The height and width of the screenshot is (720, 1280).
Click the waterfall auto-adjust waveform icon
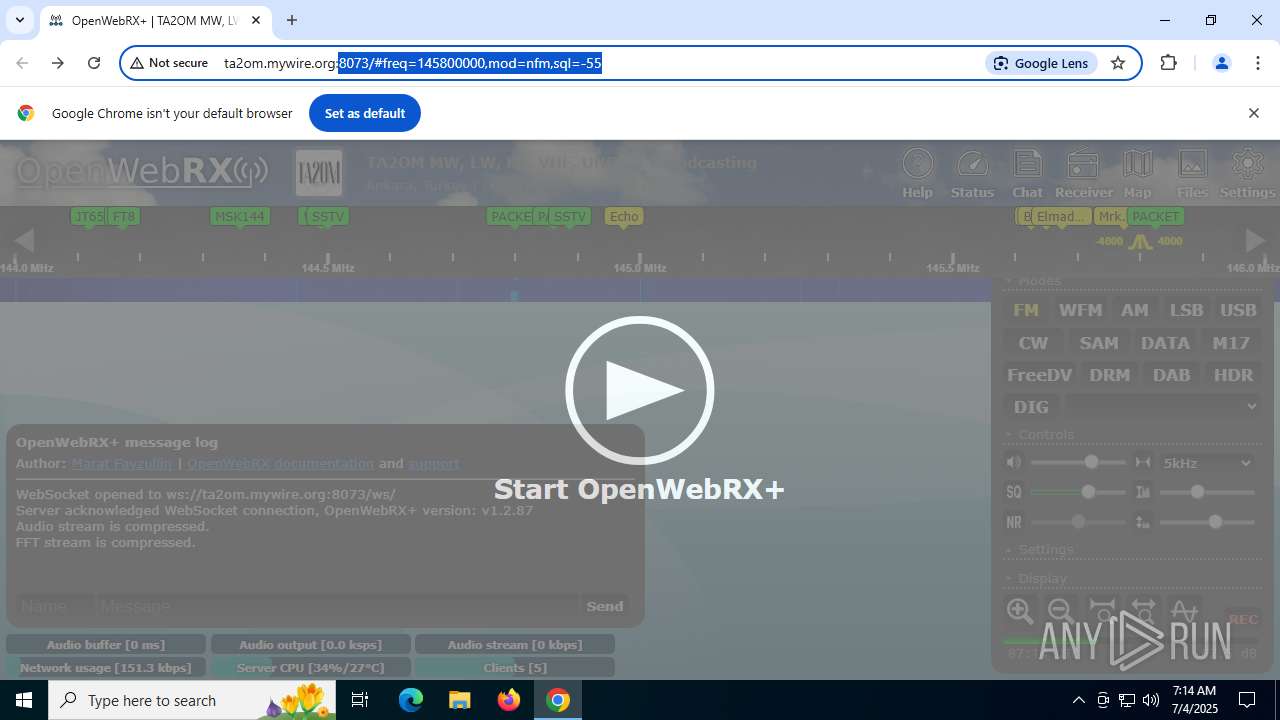coord(1184,611)
